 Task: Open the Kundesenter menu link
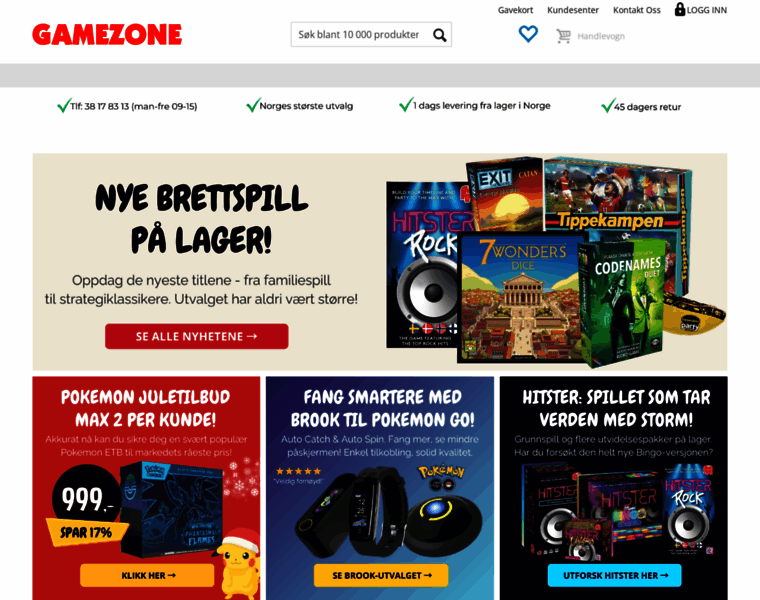coord(573,10)
